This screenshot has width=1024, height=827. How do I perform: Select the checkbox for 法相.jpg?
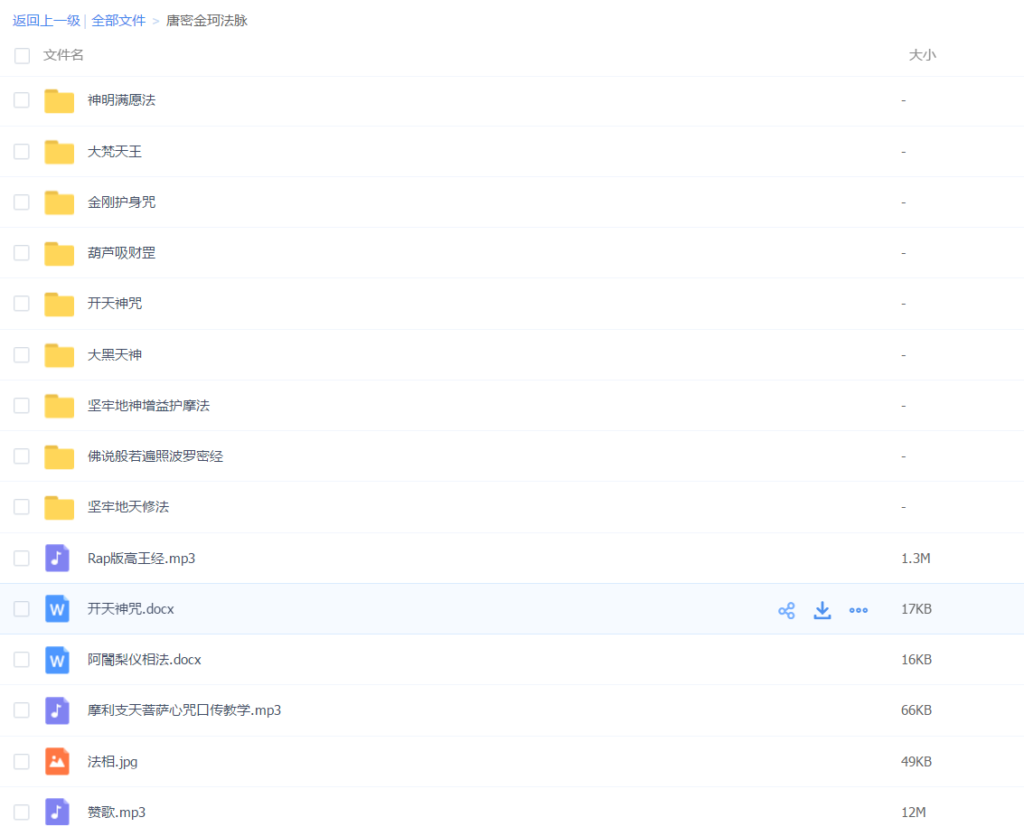tap(22, 762)
